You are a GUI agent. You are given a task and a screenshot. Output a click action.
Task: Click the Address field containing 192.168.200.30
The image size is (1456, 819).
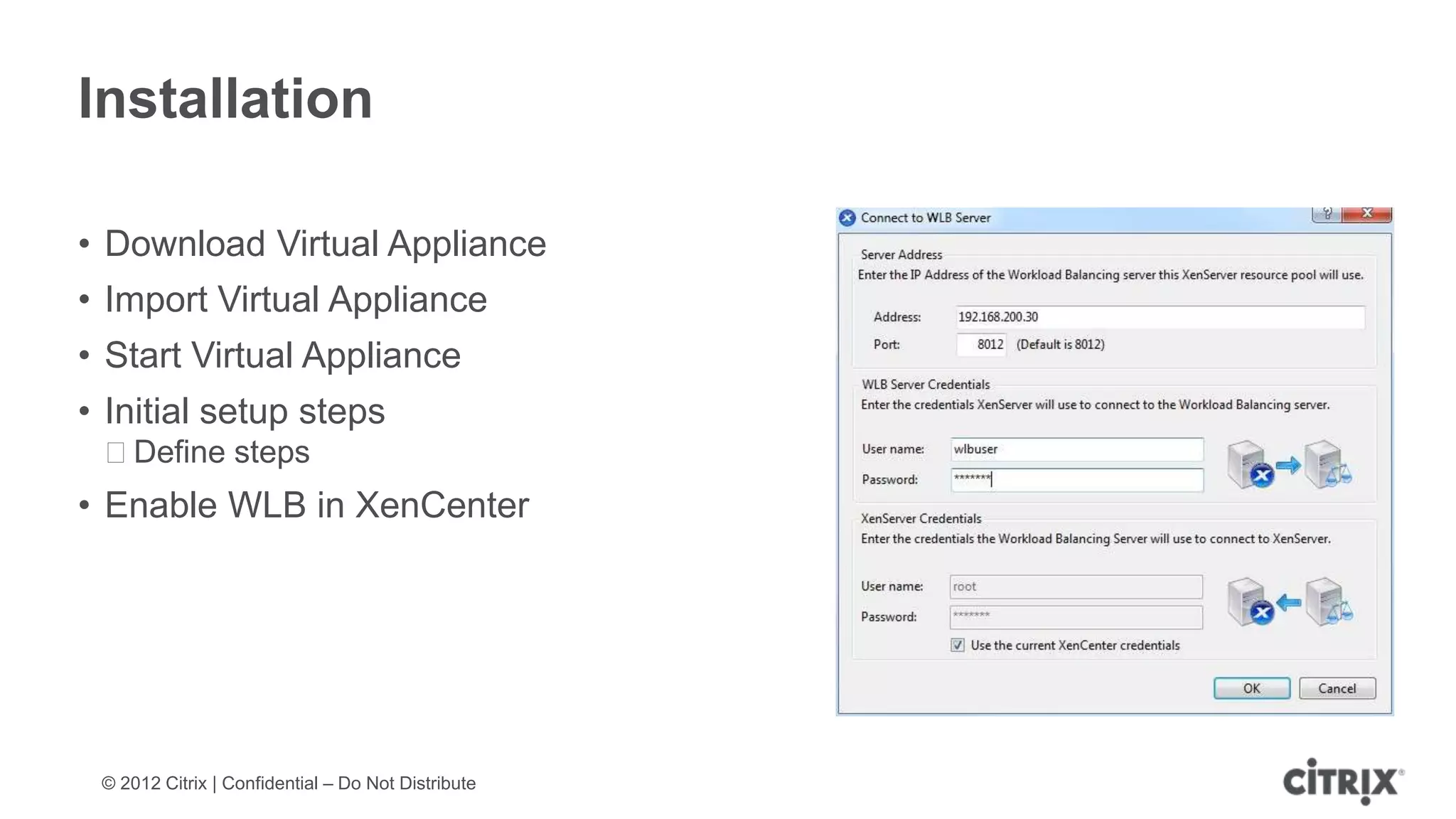pos(1160,317)
